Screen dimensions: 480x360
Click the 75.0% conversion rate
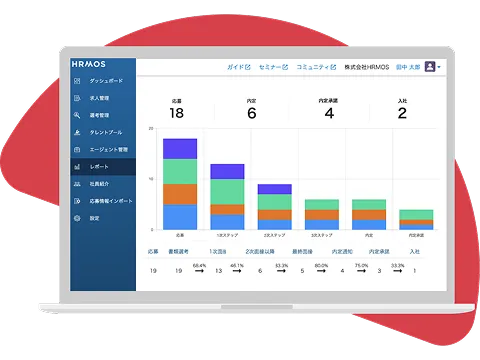click(x=361, y=266)
